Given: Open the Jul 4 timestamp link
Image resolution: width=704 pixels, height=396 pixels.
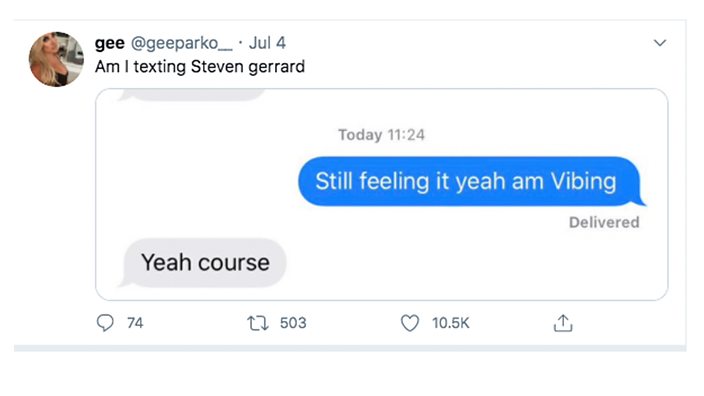Looking at the screenshot, I should coord(267,43).
